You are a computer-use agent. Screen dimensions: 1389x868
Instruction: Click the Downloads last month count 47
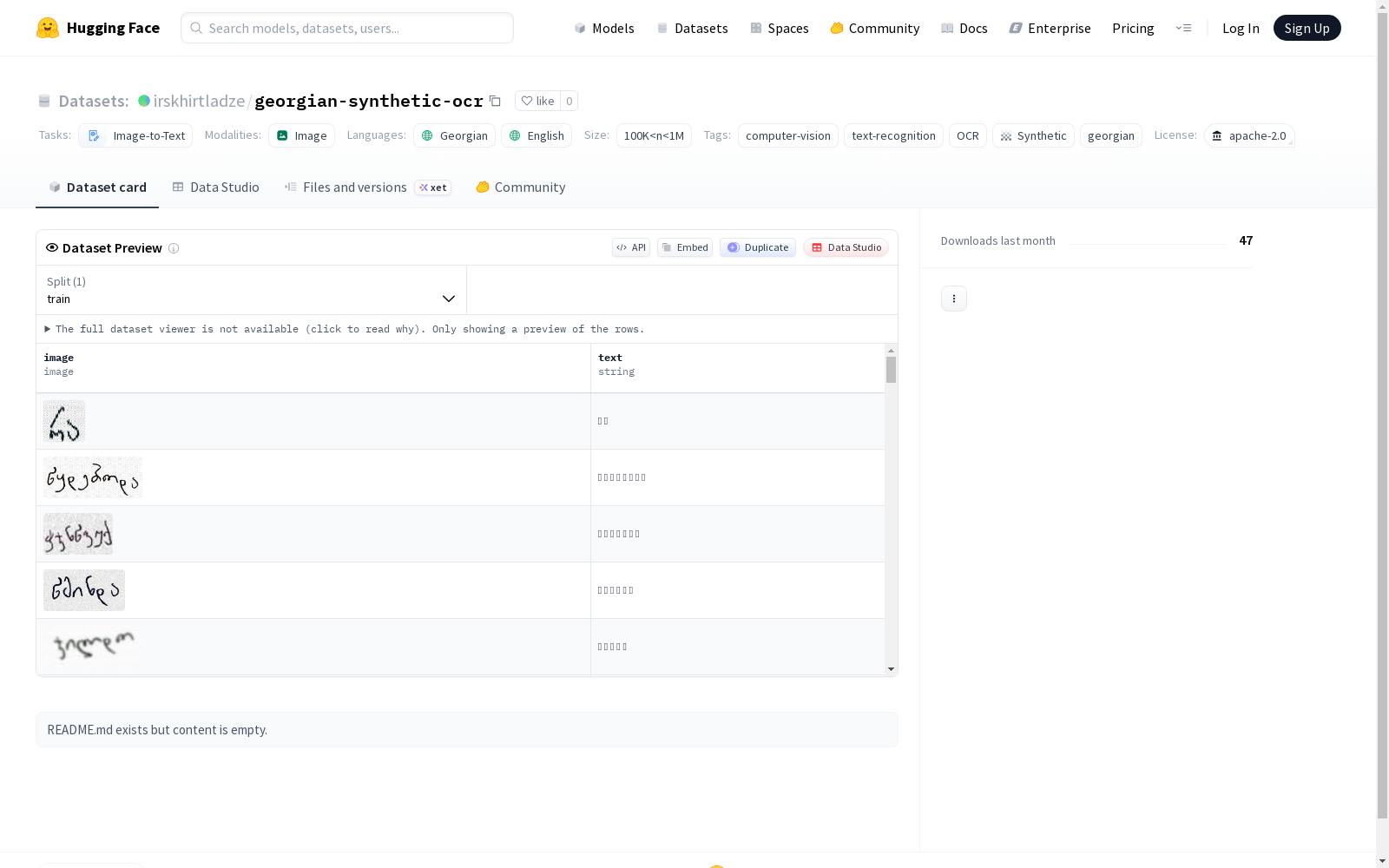(x=1246, y=240)
